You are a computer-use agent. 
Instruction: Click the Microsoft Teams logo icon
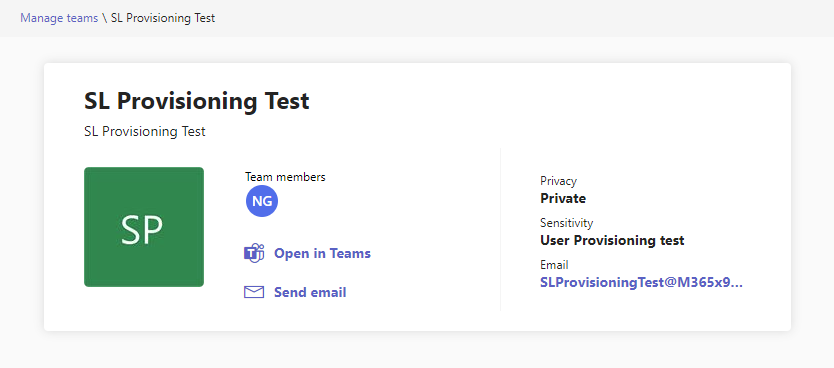pos(254,253)
